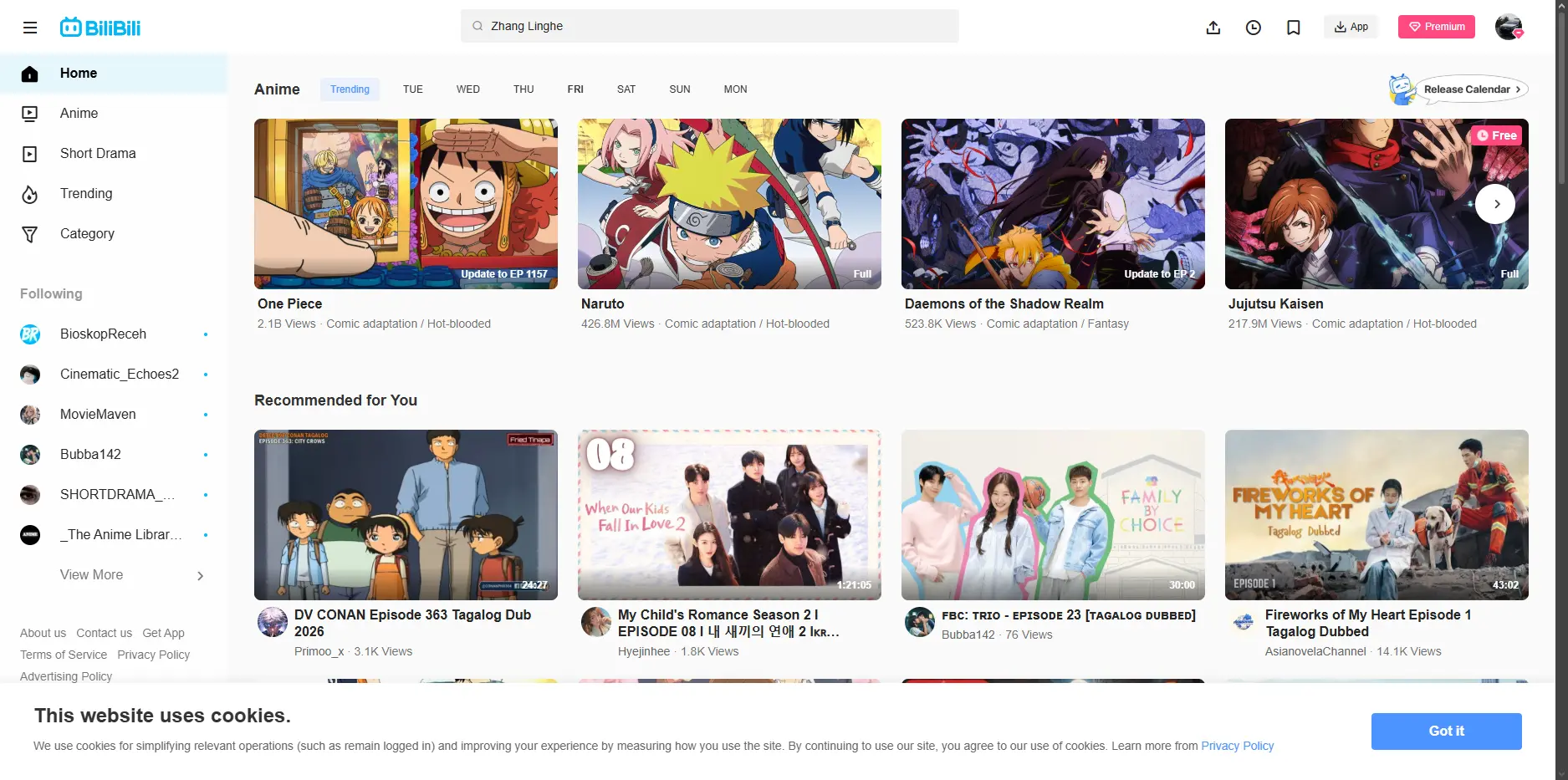The height and width of the screenshot is (780, 1568).
Task: Click the Trending flame icon
Action: (30, 194)
